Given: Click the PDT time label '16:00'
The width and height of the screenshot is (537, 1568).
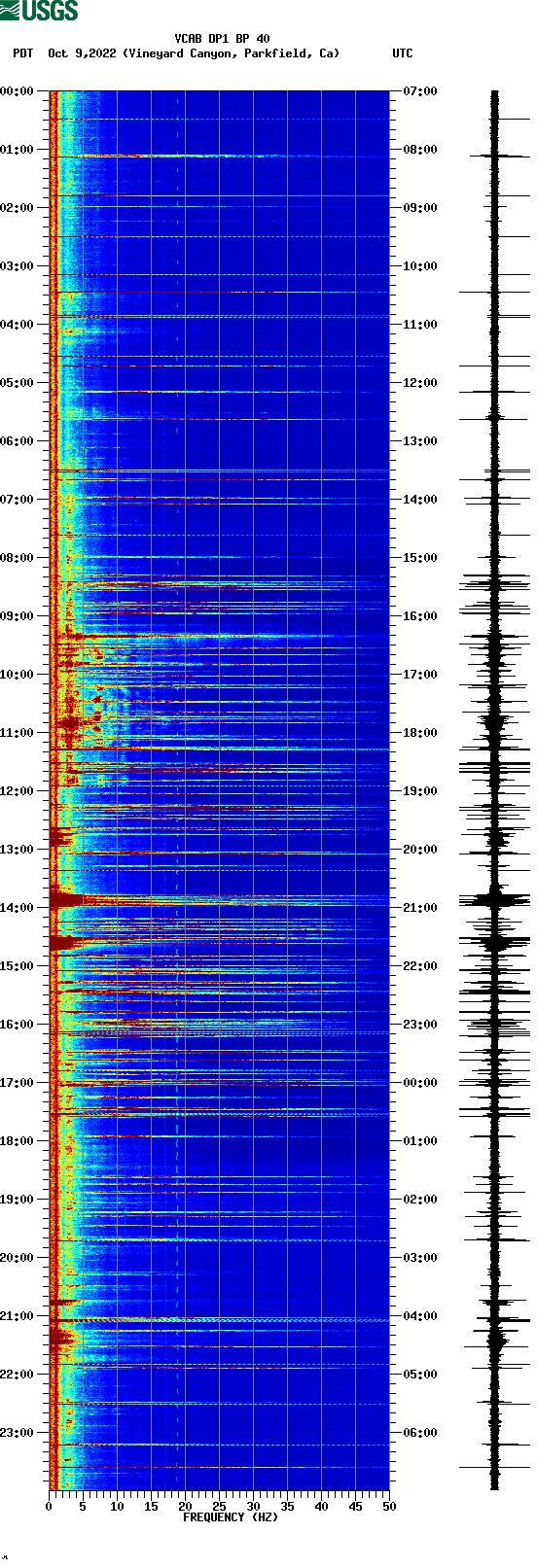Looking at the screenshot, I should pyautogui.click(x=18, y=1025).
